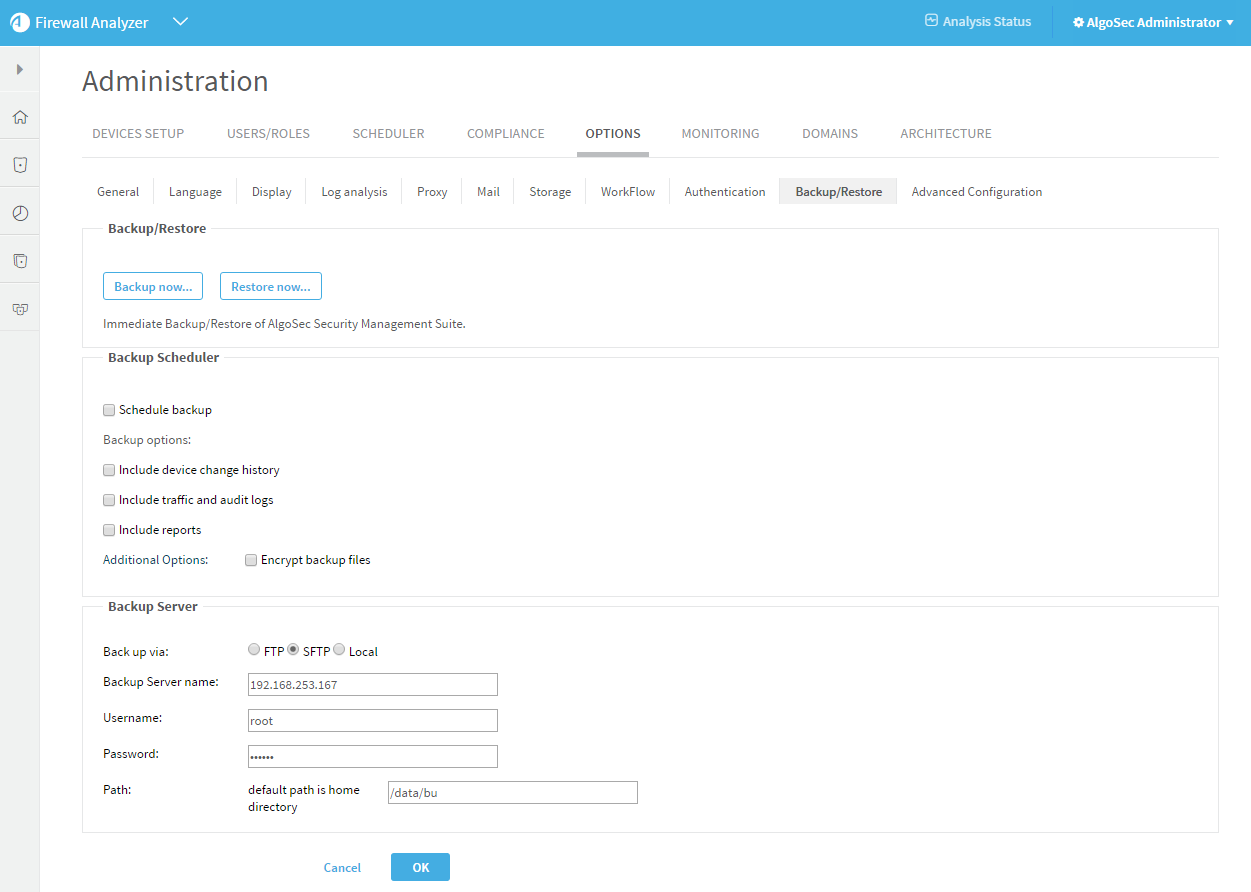1251x892 pixels.
Task: Switch to the MONITORING tab
Action: 720,133
